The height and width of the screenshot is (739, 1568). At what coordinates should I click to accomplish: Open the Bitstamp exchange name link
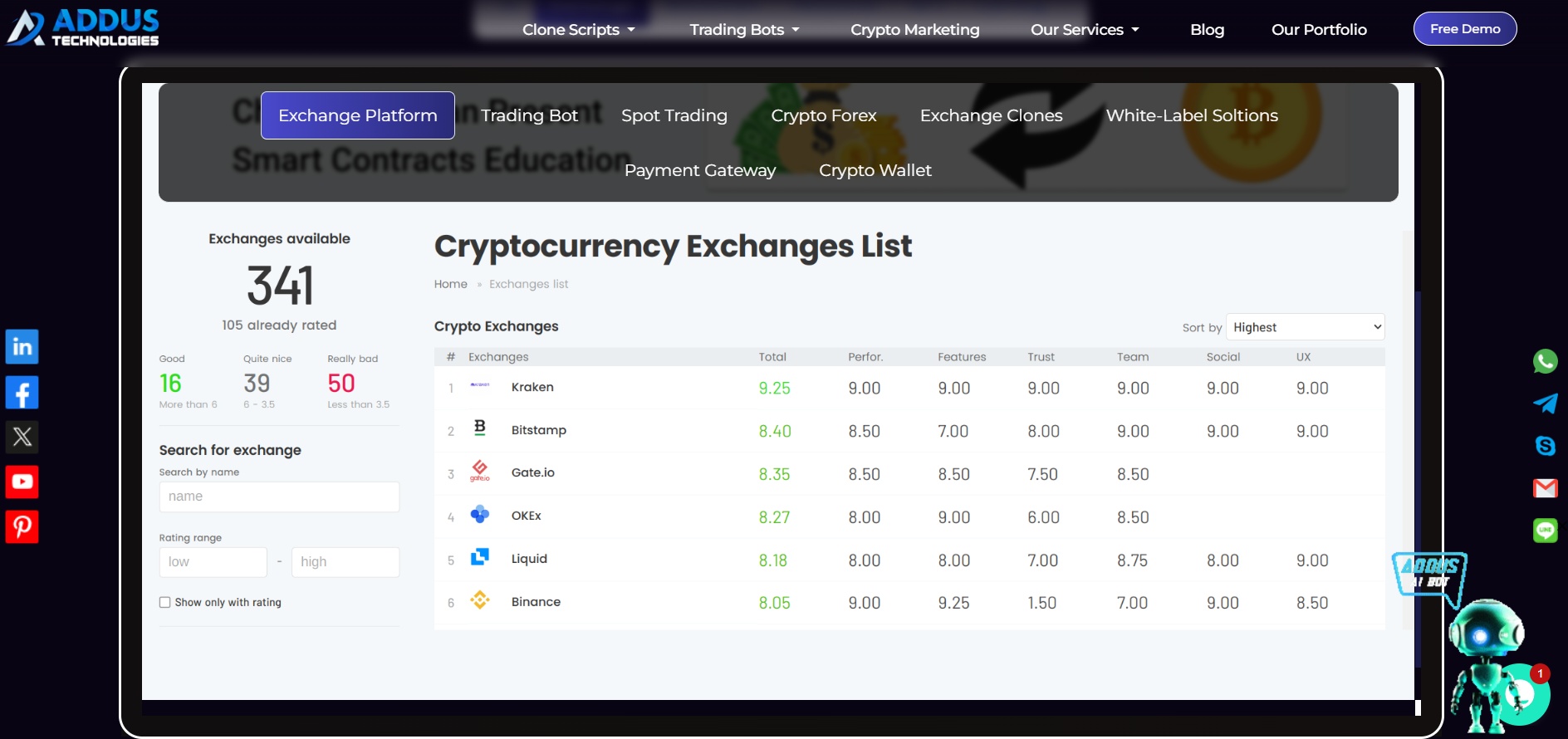point(539,430)
